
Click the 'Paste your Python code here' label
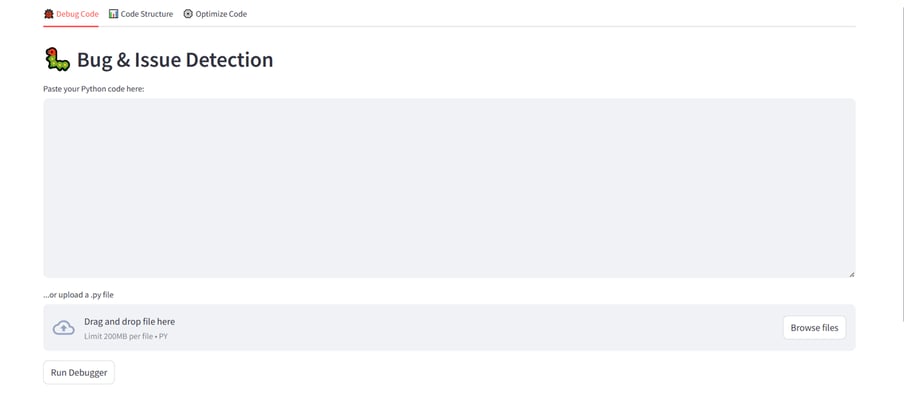click(93, 89)
